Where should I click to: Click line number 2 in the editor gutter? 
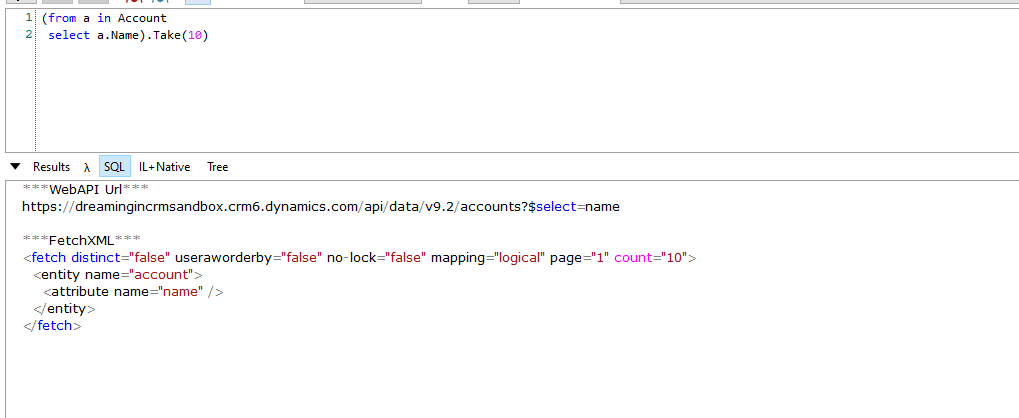(29, 35)
